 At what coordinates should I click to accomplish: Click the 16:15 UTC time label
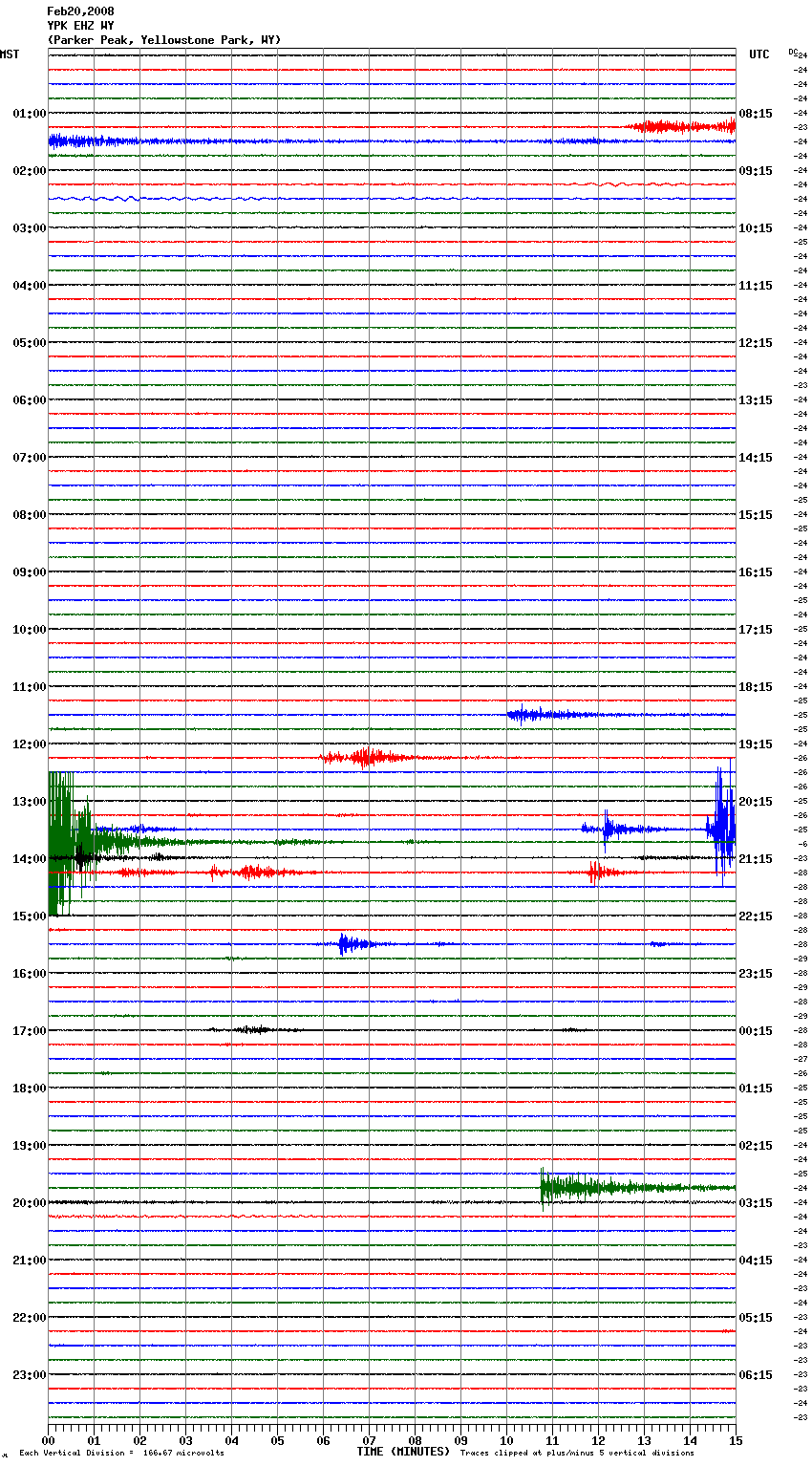(756, 572)
